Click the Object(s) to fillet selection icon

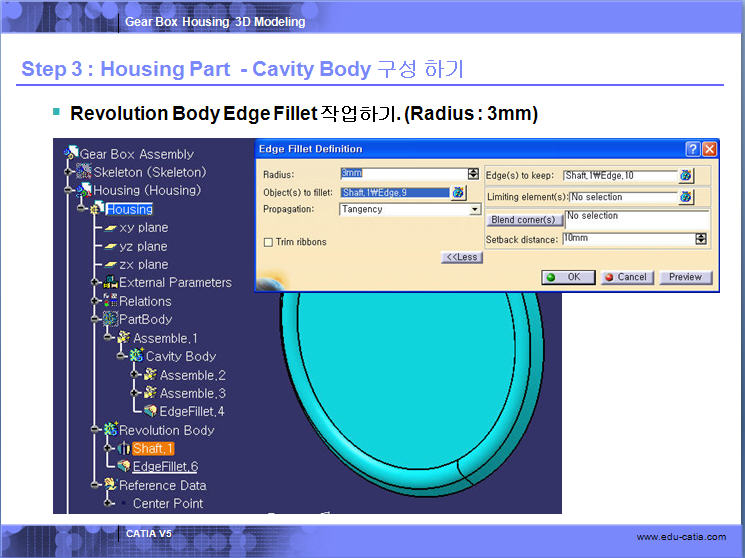pyautogui.click(x=458, y=193)
